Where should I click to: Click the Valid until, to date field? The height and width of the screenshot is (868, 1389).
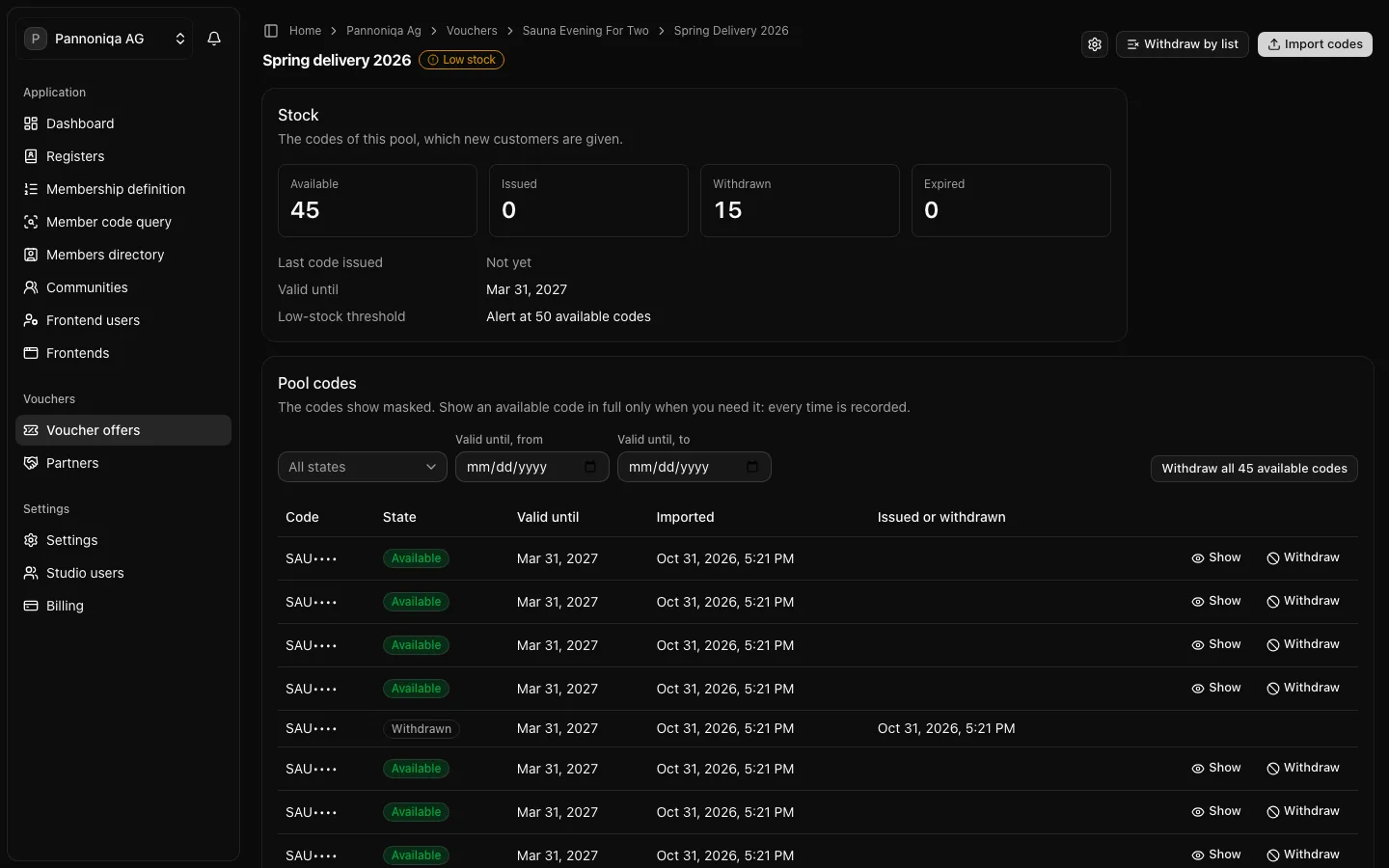(x=694, y=467)
